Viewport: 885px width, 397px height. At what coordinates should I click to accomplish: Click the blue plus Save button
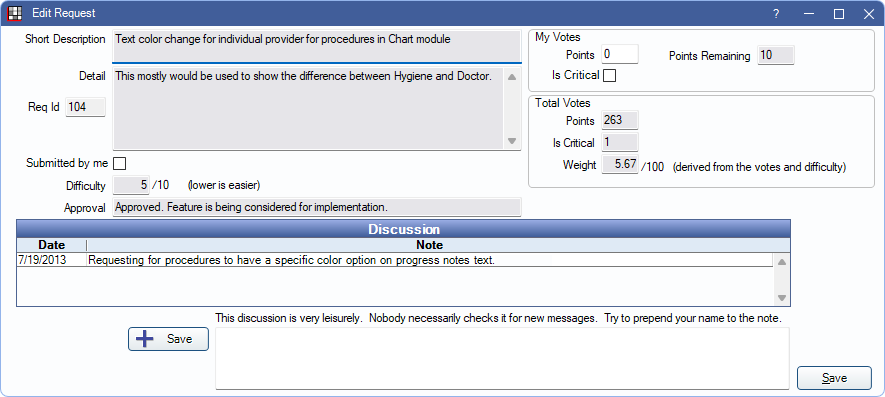click(x=168, y=339)
